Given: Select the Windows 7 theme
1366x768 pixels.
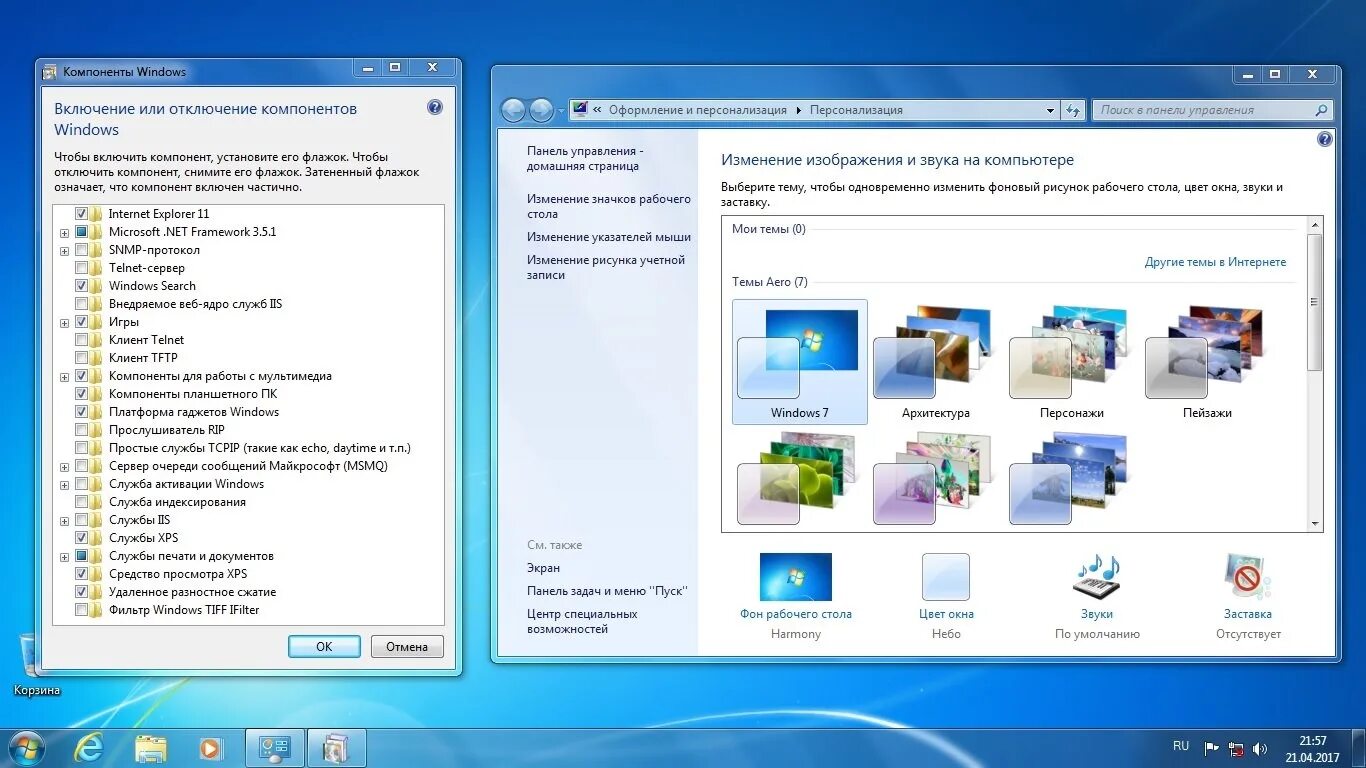Looking at the screenshot, I should [800, 362].
